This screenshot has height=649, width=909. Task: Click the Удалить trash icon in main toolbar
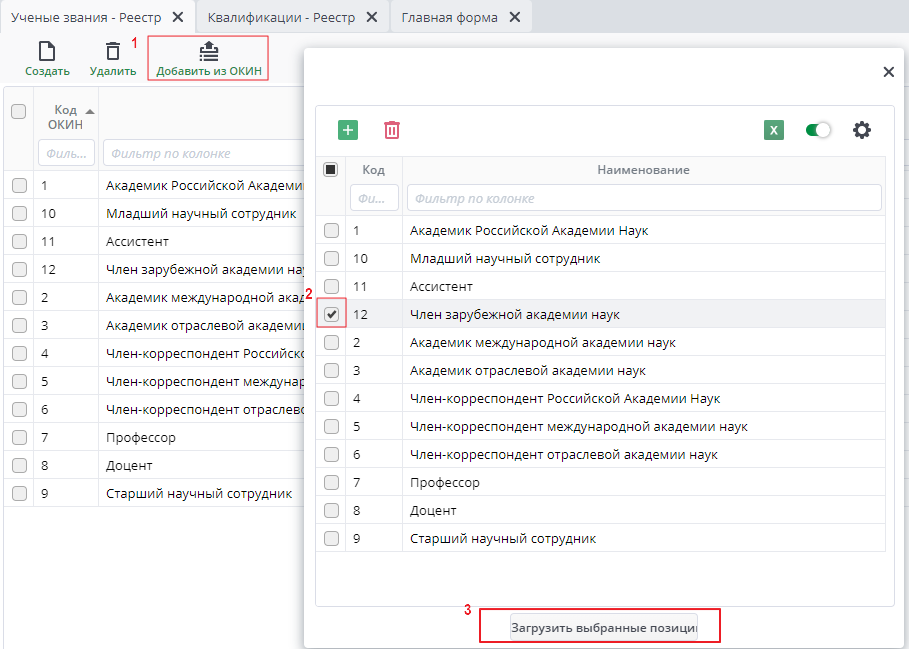click(x=112, y=52)
